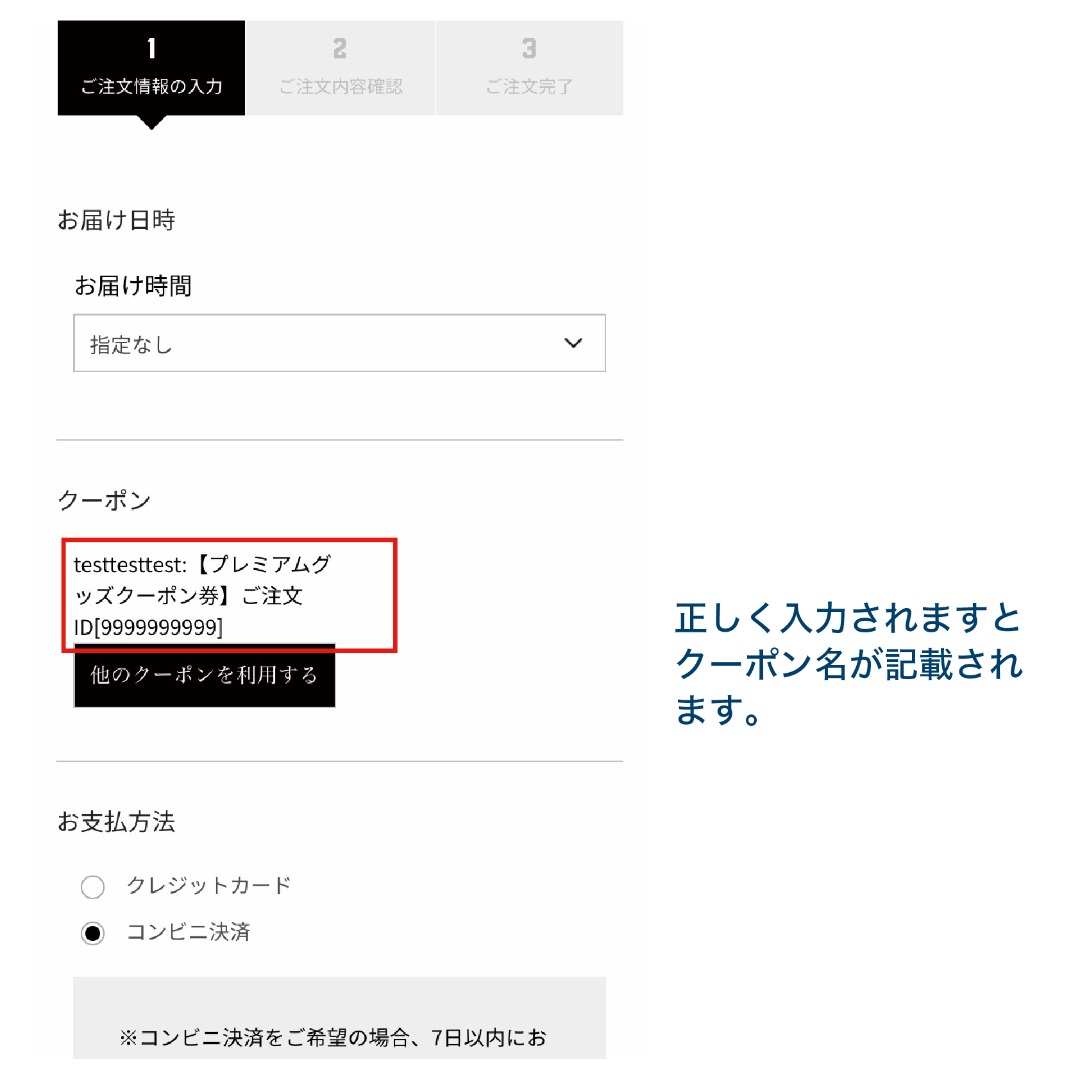
Task: Click the 指定なし text in delivery time box
Action: (131, 344)
